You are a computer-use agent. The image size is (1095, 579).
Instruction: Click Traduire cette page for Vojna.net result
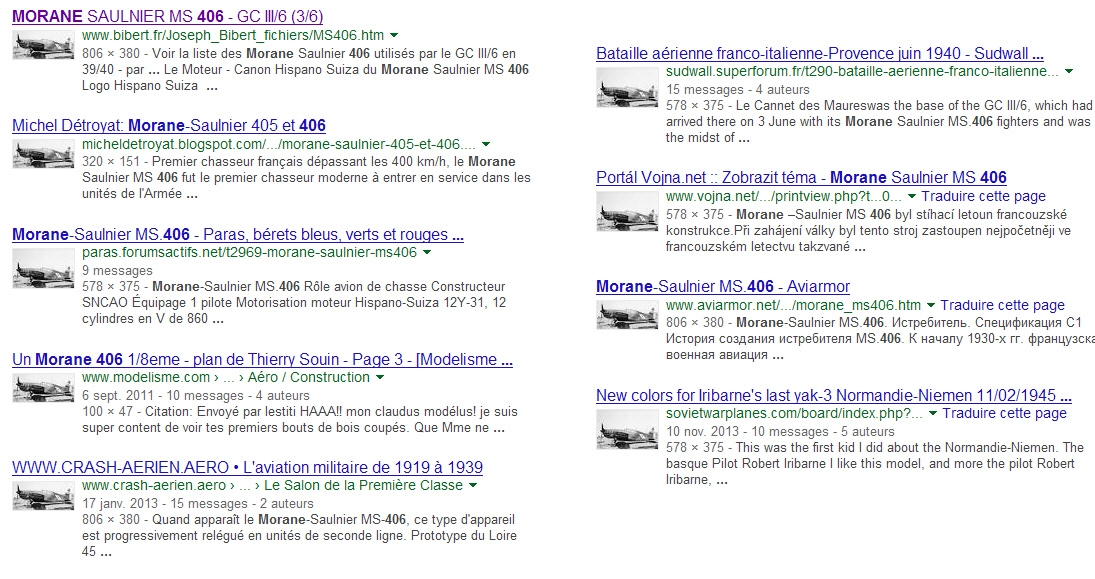click(x=983, y=196)
